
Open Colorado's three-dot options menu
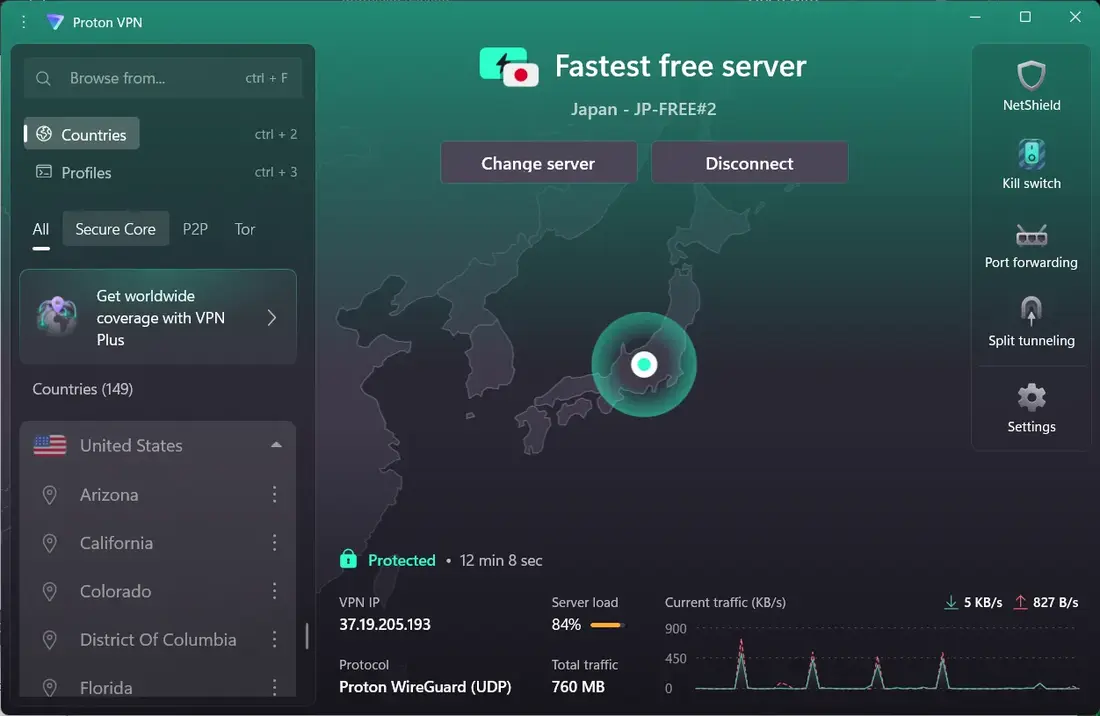[274, 591]
